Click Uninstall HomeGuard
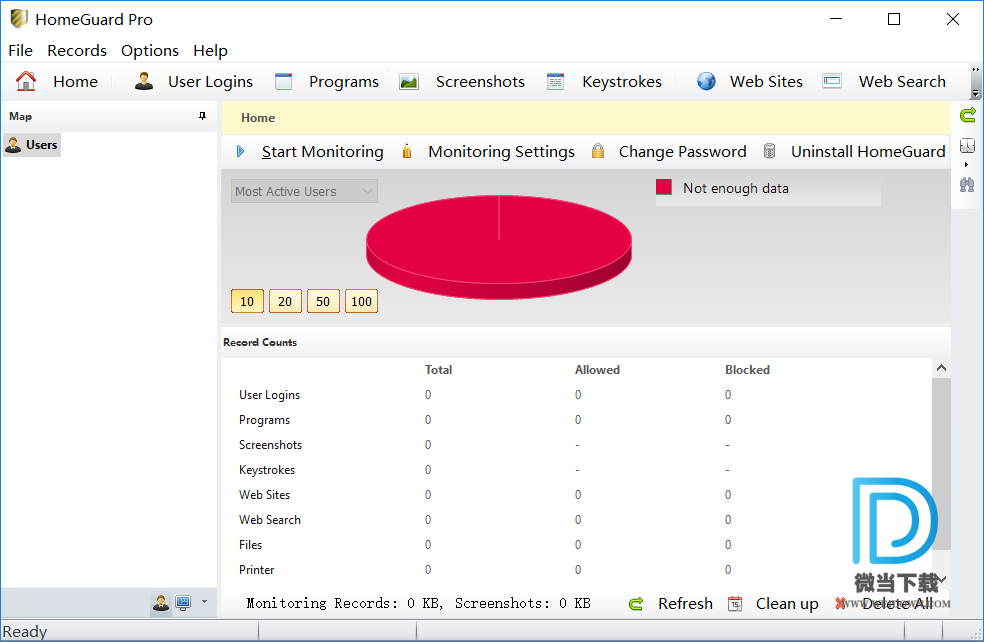Viewport: 984px width, 642px height. 868,152
